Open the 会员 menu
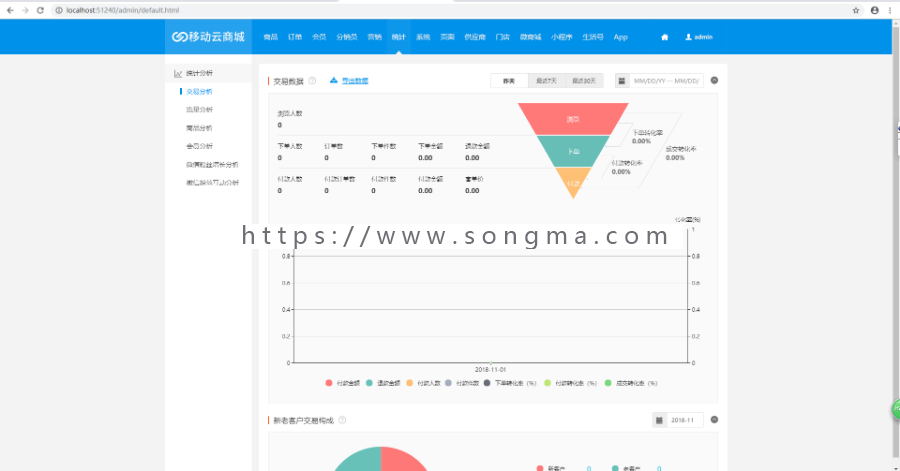The width and height of the screenshot is (900, 471). pos(319,37)
